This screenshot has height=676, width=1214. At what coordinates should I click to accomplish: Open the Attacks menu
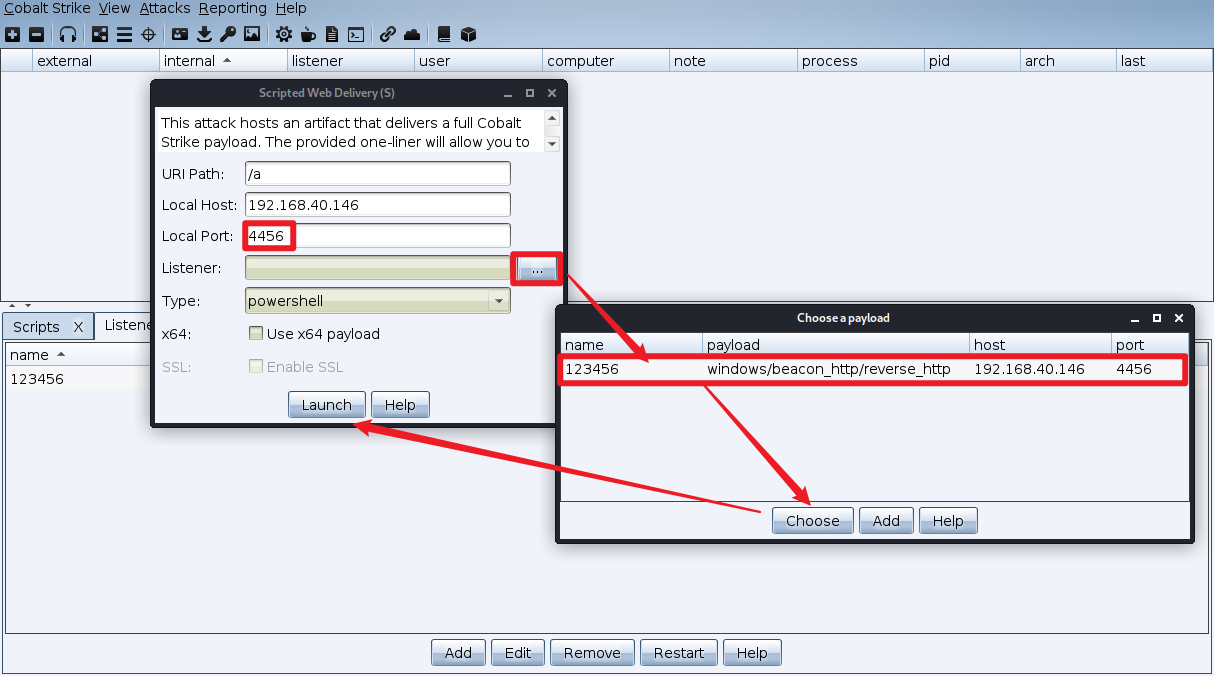165,8
